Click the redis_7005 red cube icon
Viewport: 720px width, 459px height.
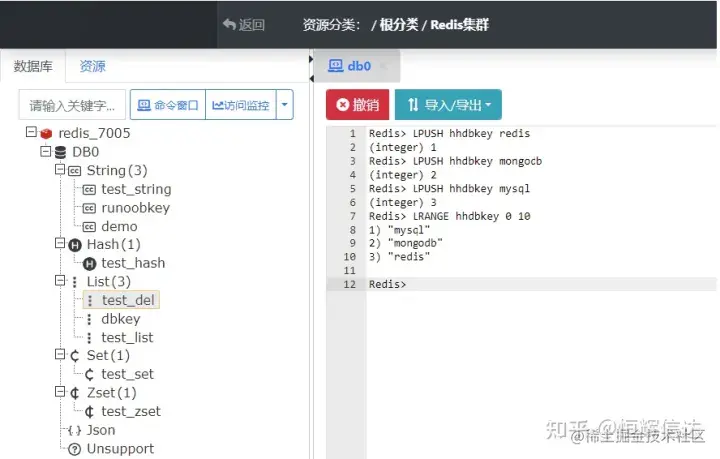click(x=46, y=134)
